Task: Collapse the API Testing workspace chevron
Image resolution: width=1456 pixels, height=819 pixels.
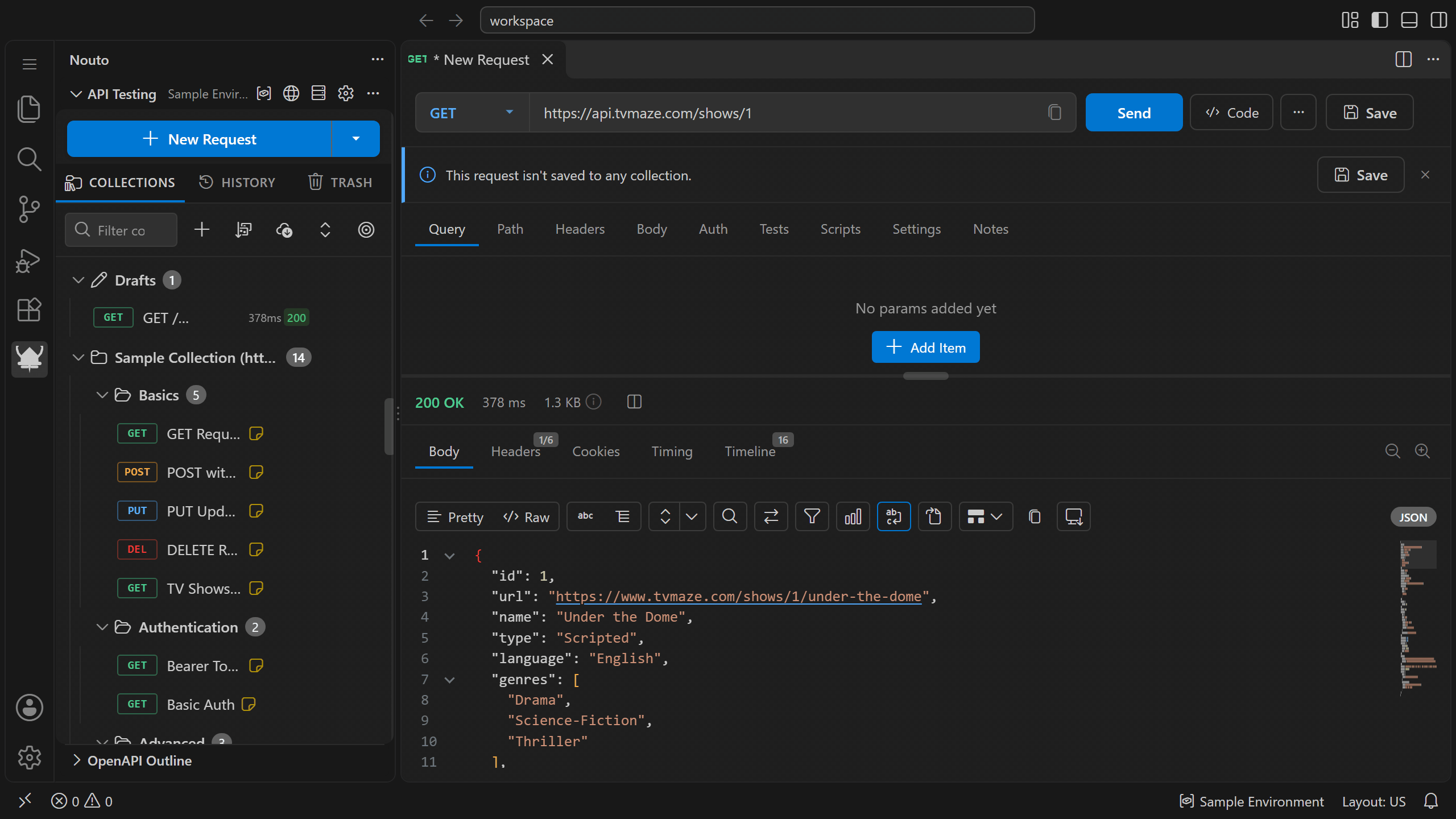Action: pos(76,94)
